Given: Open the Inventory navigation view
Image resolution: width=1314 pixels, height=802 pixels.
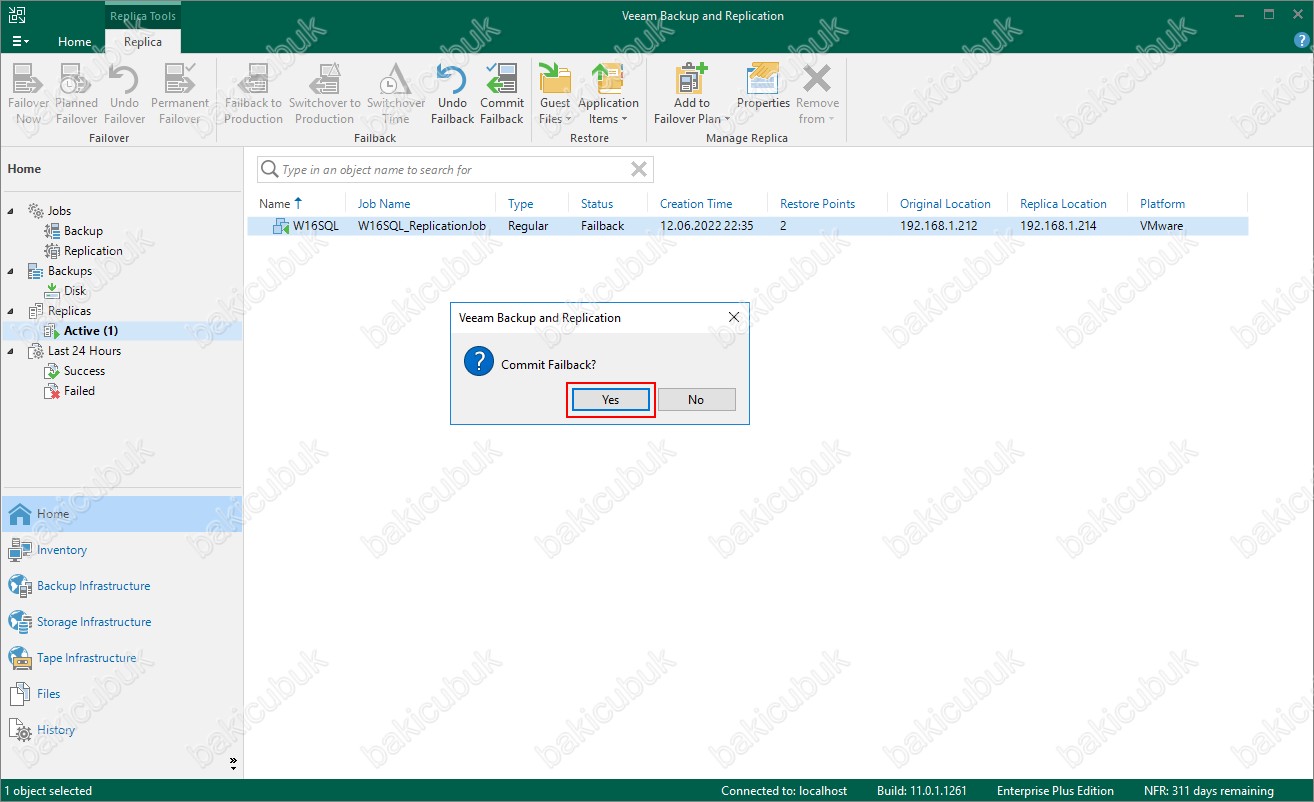Looking at the screenshot, I should pos(121,550).
